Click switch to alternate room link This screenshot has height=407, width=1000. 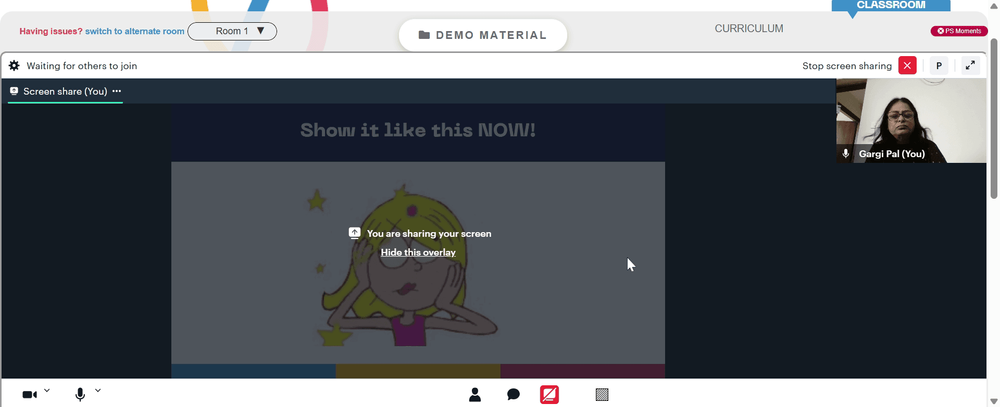click(135, 31)
